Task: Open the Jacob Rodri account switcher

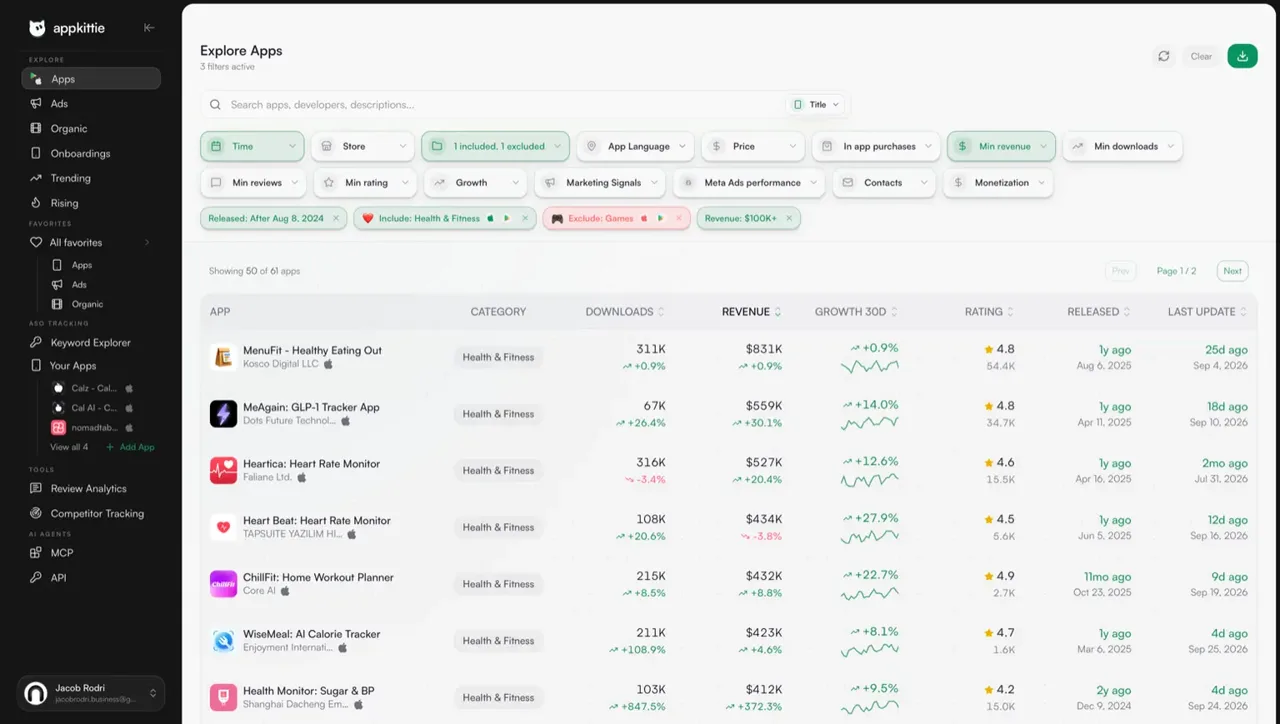Action: tap(91, 693)
